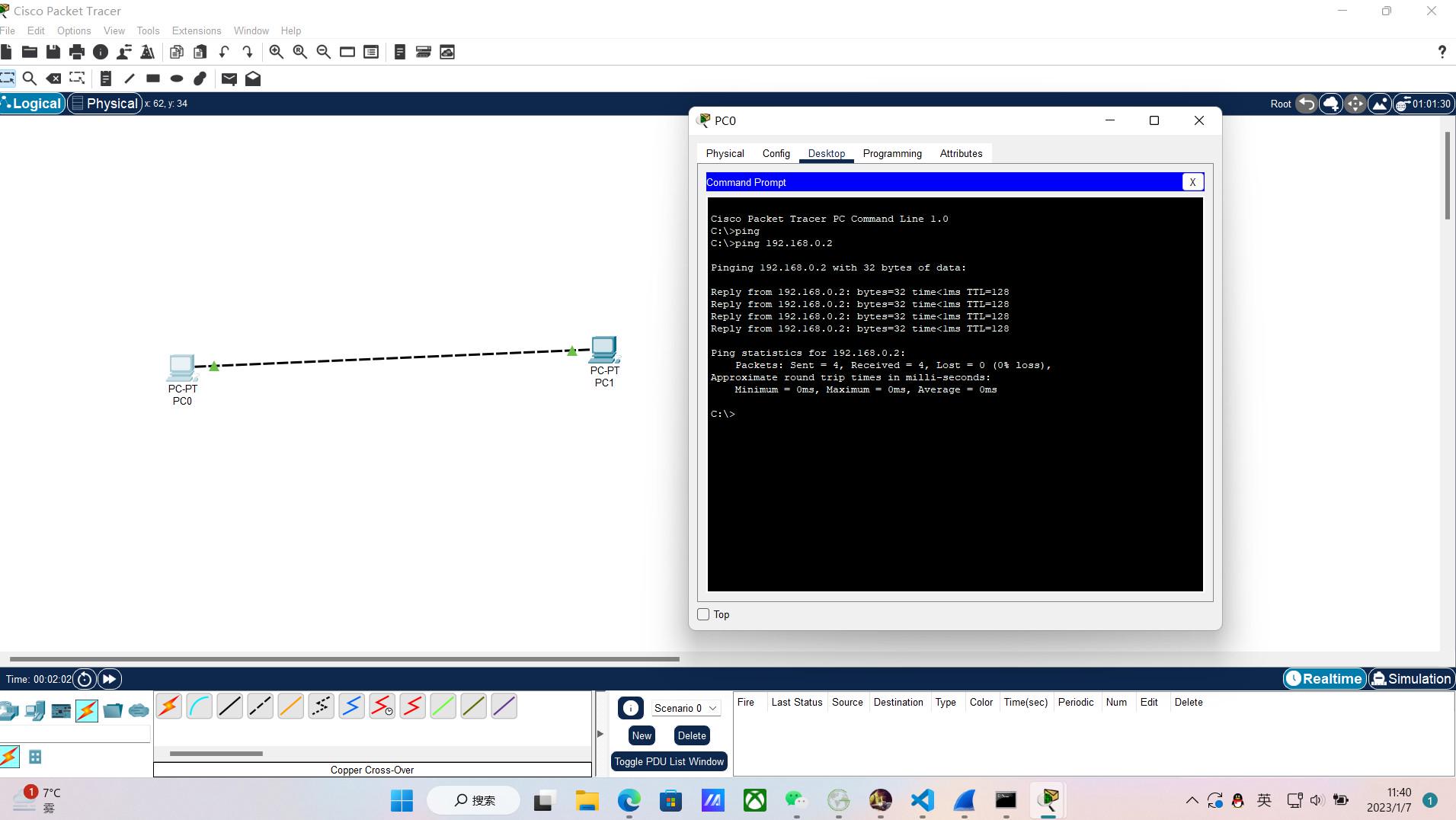1456x820 pixels.
Task: Create a new scenario with New button
Action: tap(640, 735)
